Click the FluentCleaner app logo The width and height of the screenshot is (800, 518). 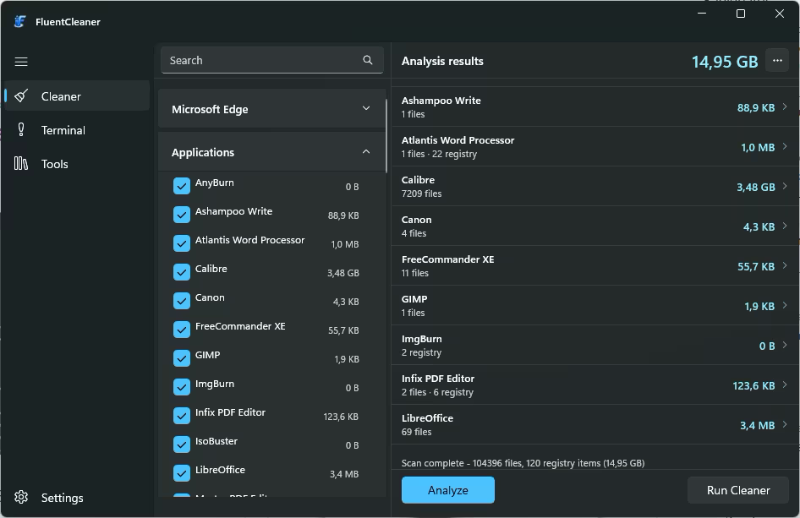pyautogui.click(x=20, y=21)
